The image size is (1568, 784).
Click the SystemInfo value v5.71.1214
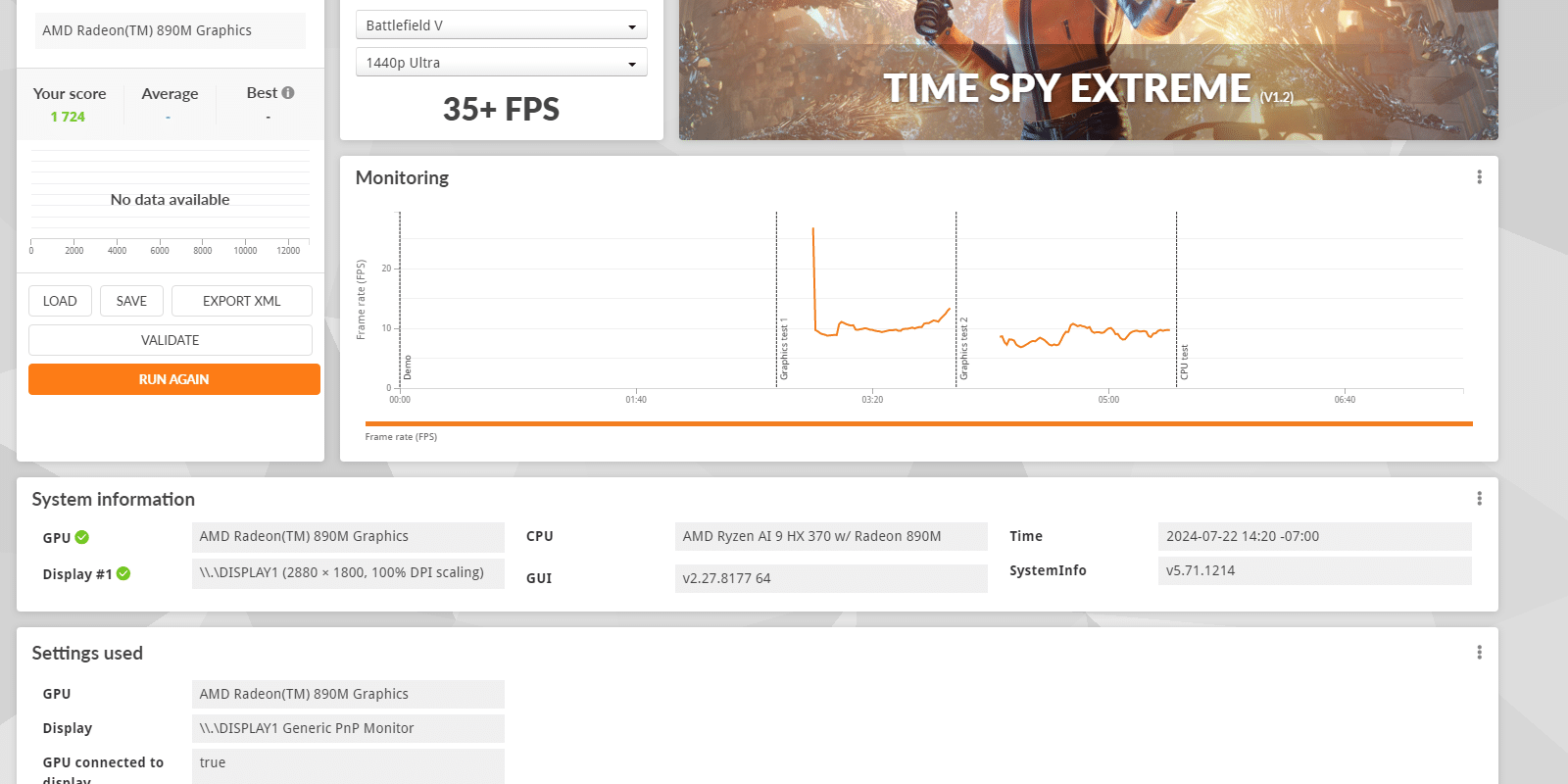[1315, 570]
